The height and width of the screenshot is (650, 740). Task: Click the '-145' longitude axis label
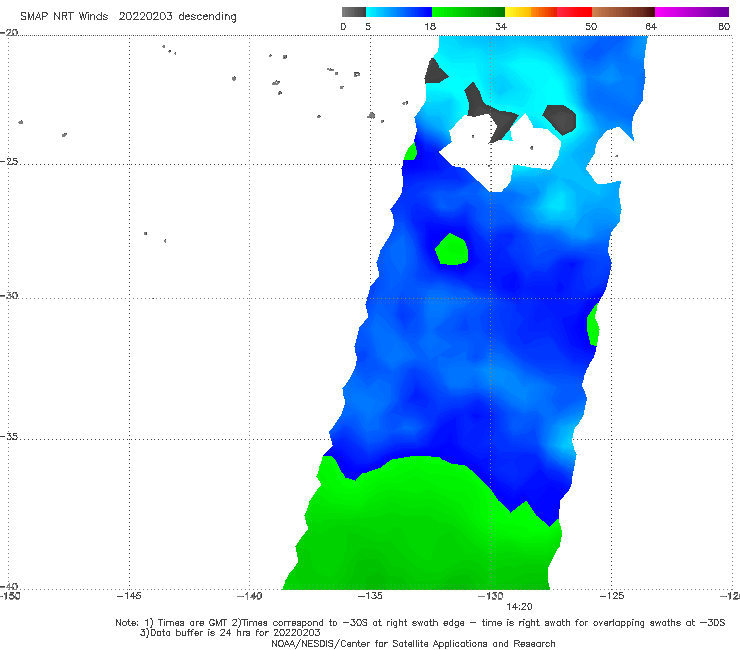[x=129, y=596]
